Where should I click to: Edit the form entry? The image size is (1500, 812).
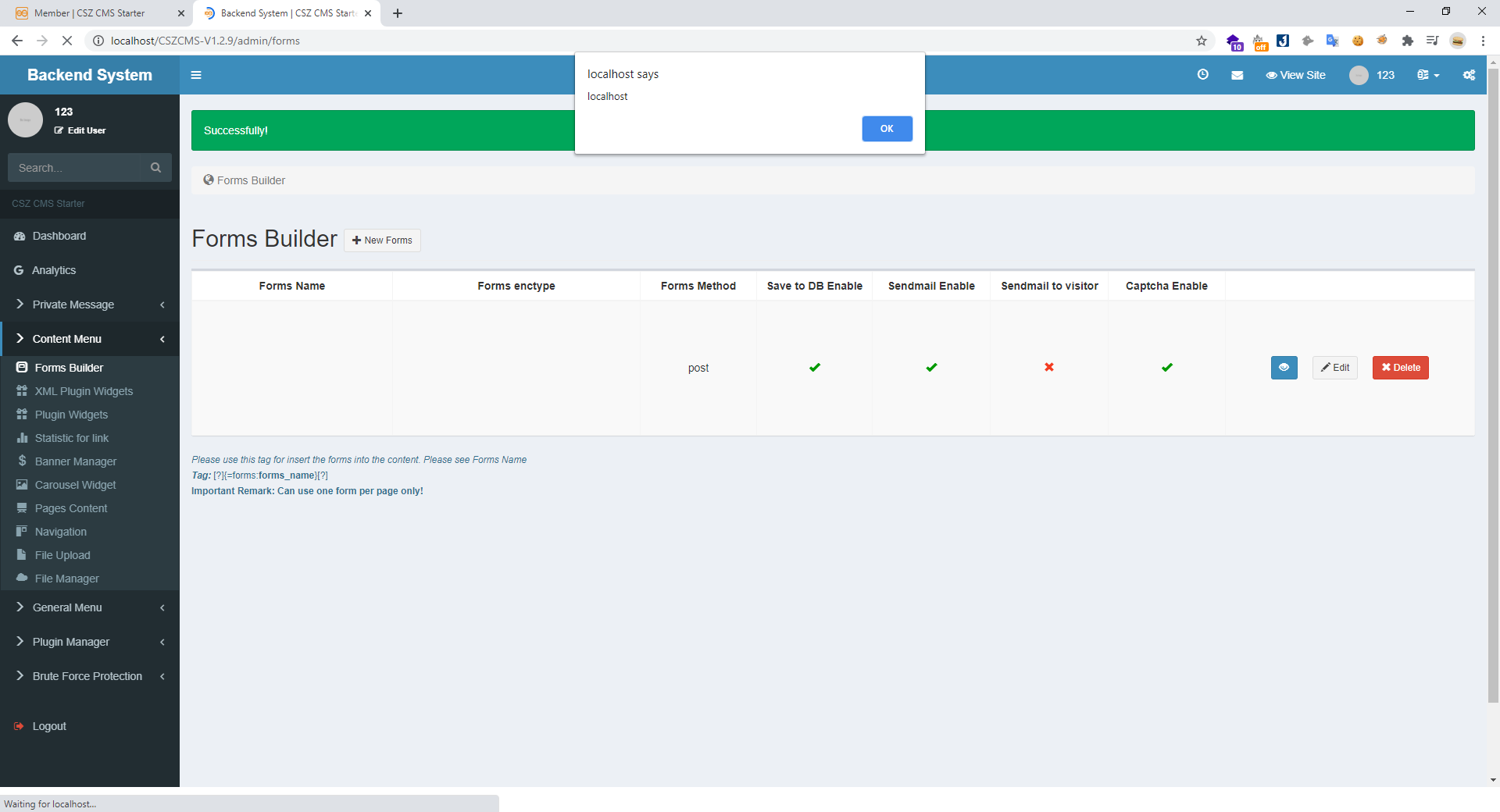1335,368
